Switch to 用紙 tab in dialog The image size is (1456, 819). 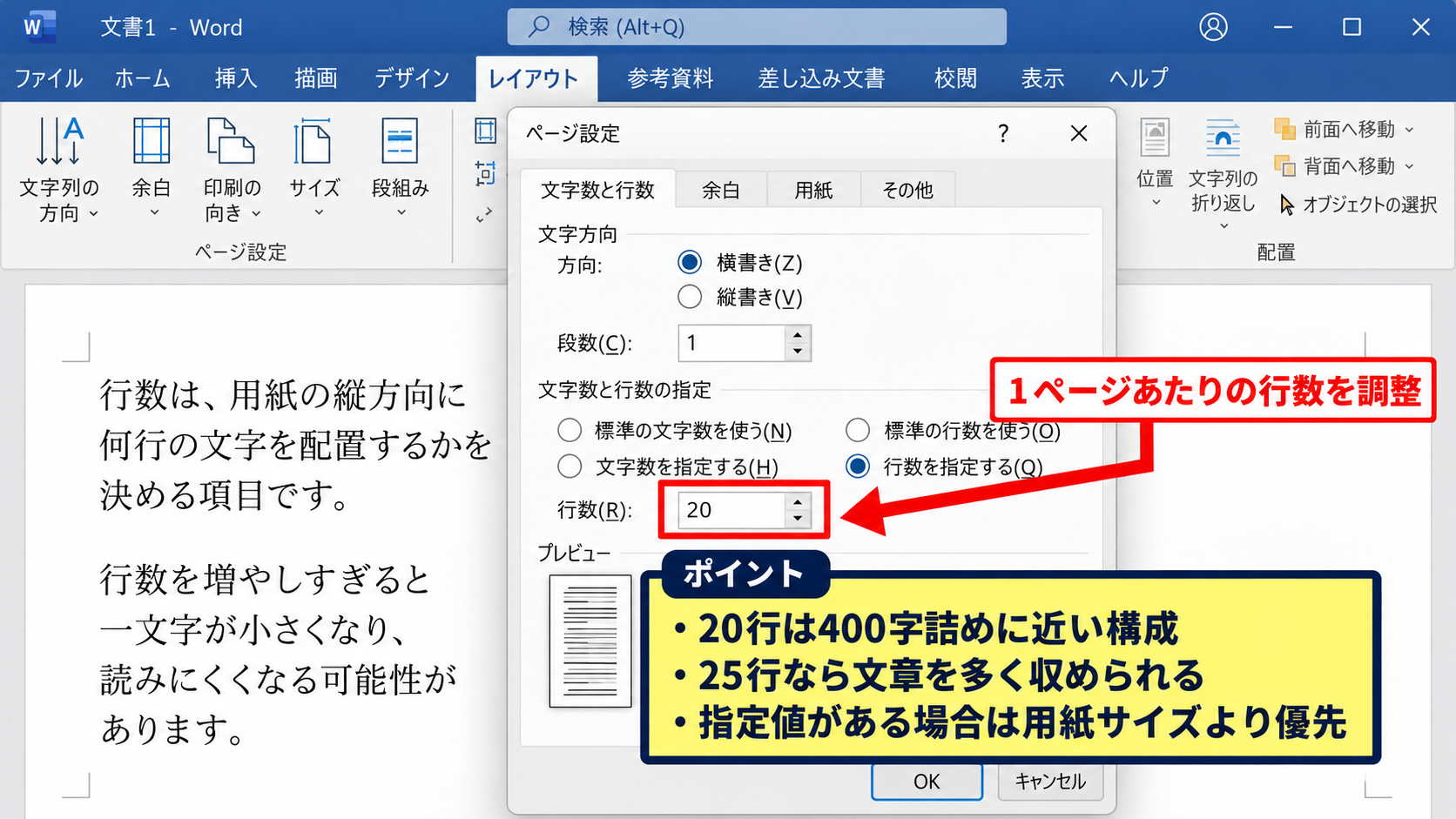click(x=813, y=190)
